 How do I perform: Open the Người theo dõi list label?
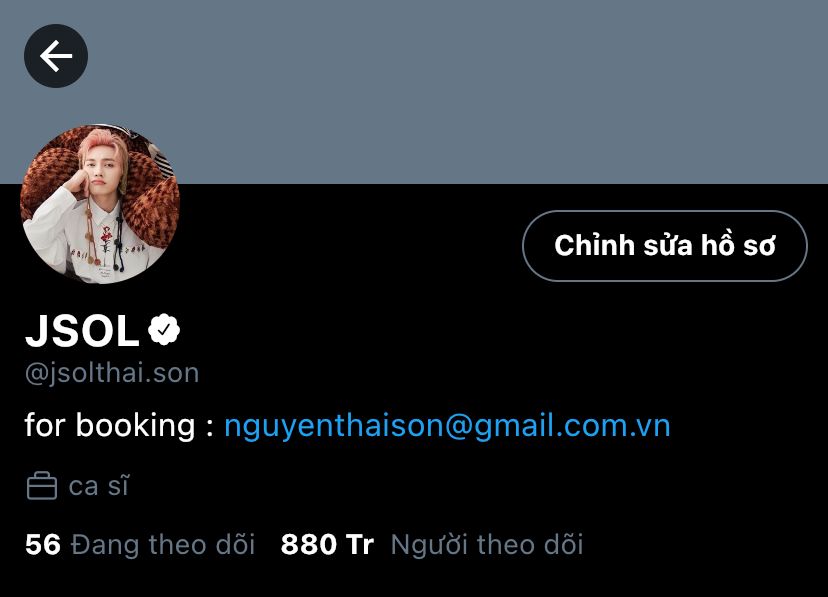(x=487, y=545)
